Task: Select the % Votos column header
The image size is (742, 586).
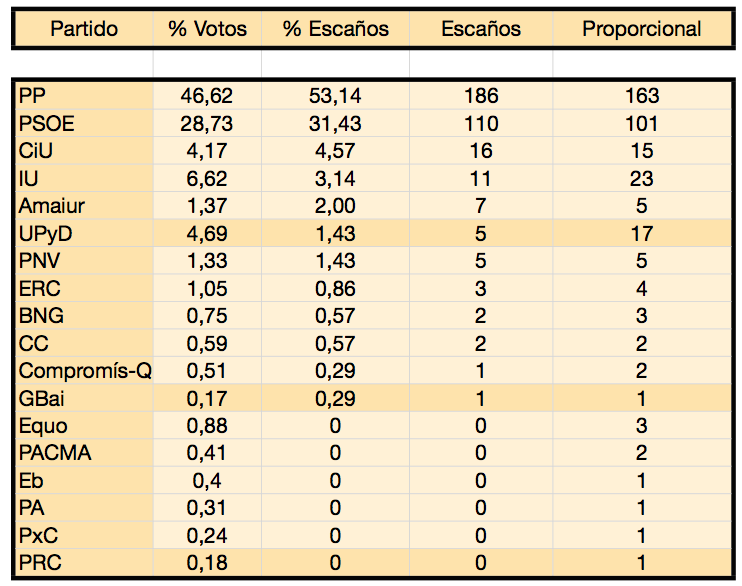Action: [x=207, y=29]
